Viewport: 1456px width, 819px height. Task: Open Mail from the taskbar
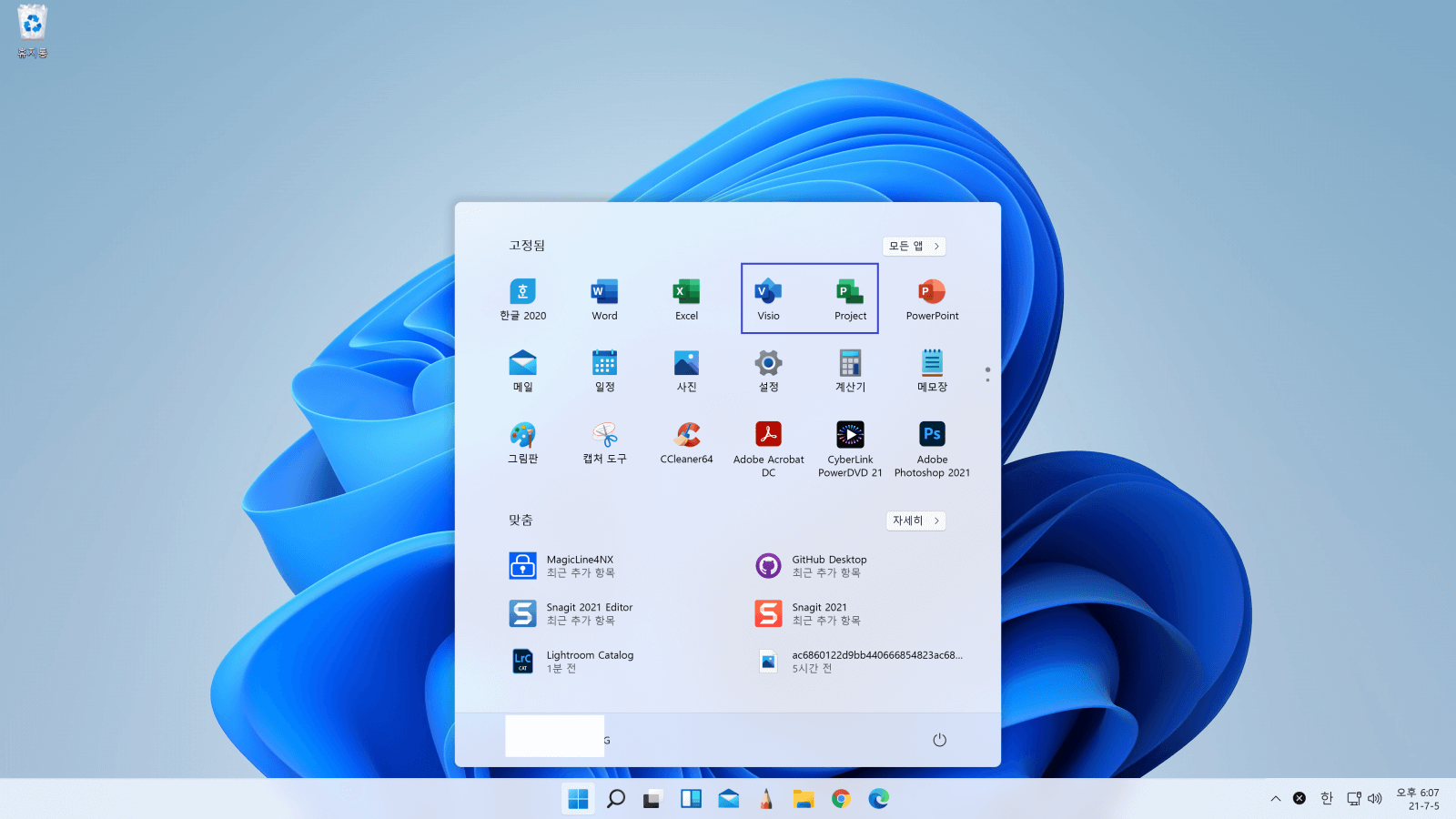point(728,799)
